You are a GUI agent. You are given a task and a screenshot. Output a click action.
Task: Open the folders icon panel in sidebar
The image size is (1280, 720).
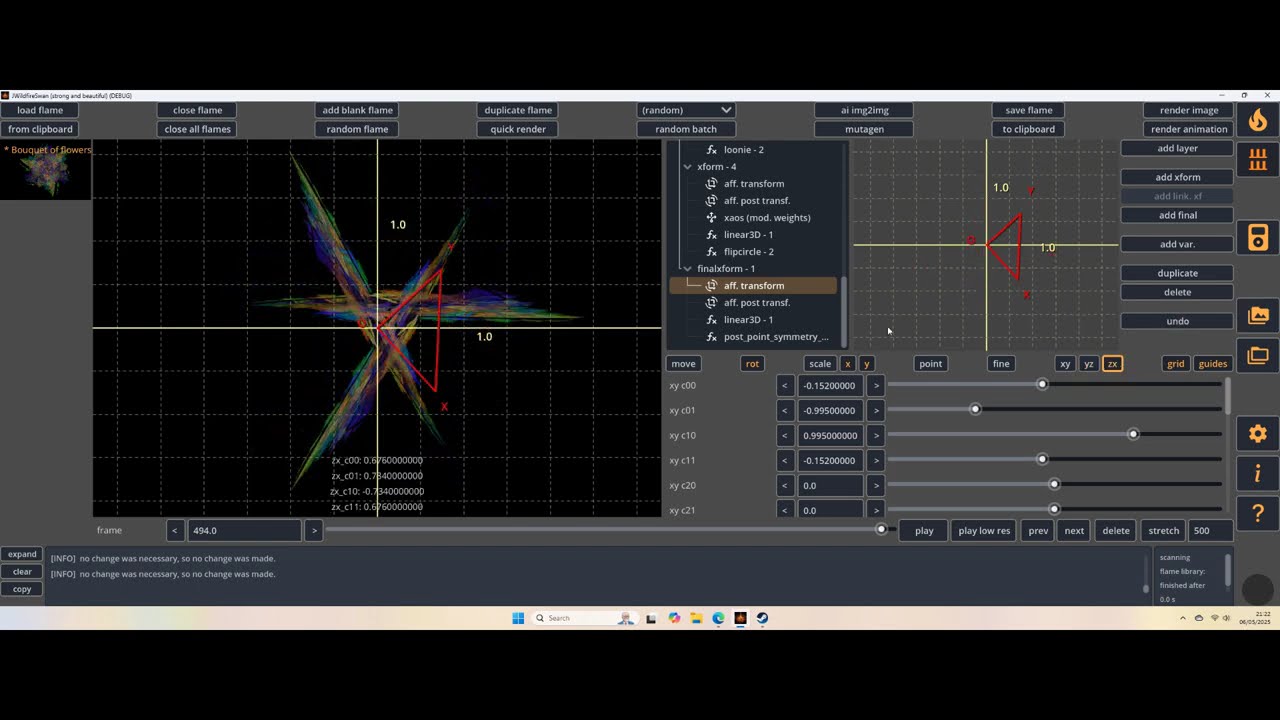(x=1258, y=355)
